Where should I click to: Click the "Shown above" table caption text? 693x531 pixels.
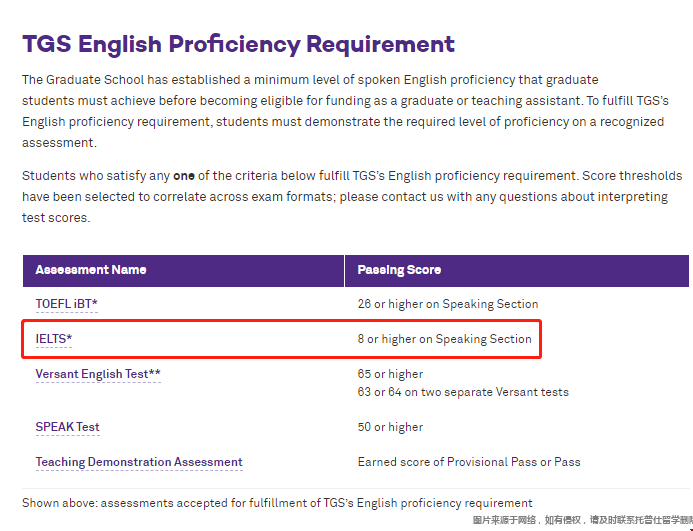pyautogui.click(x=277, y=502)
